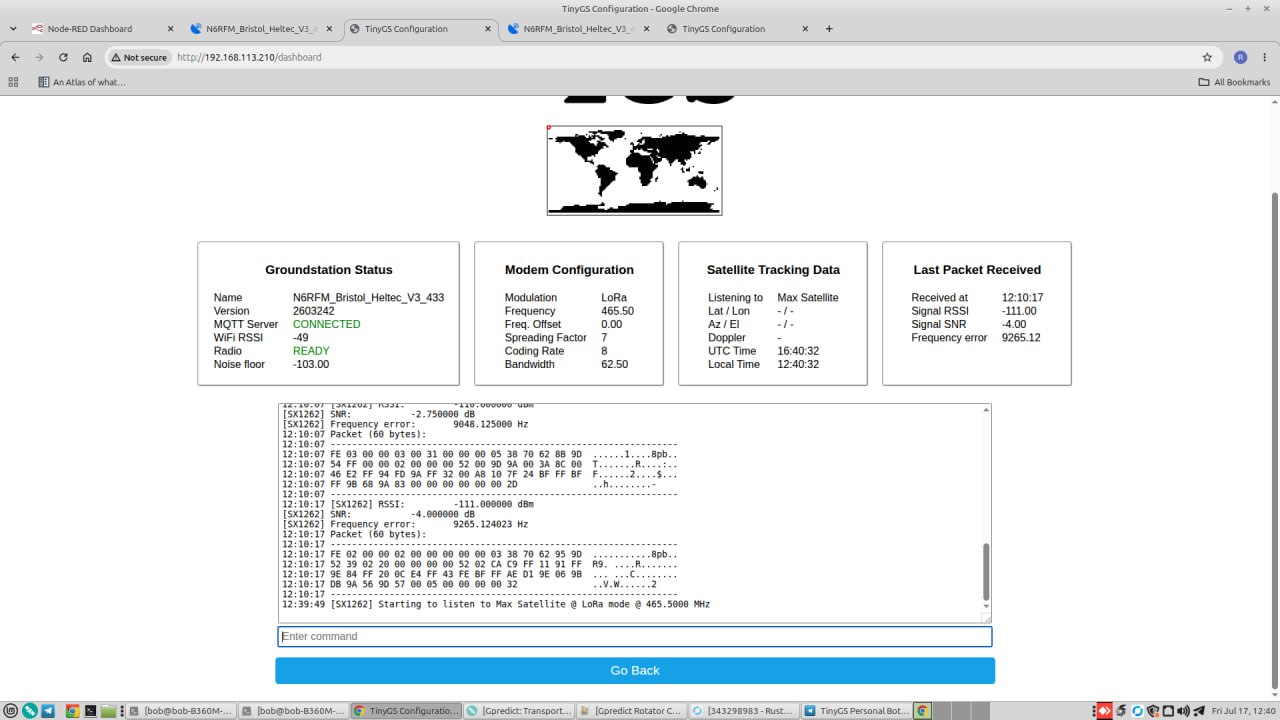Open the Linux Mint start menu
Image resolution: width=1280 pixels, height=720 pixels.
[10, 711]
